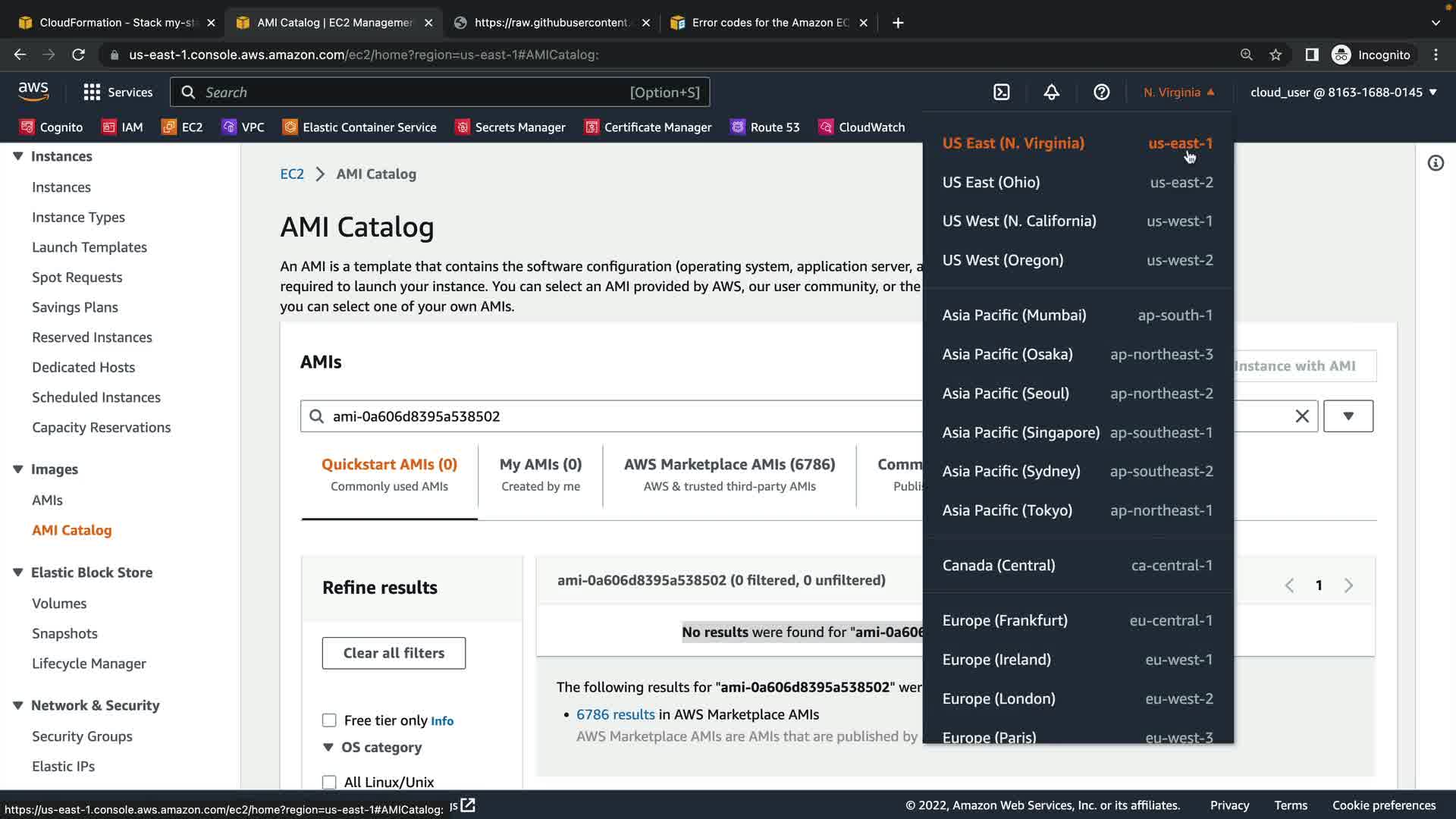Open the 6786 results link
This screenshot has height=819, width=1456.
coord(615,714)
